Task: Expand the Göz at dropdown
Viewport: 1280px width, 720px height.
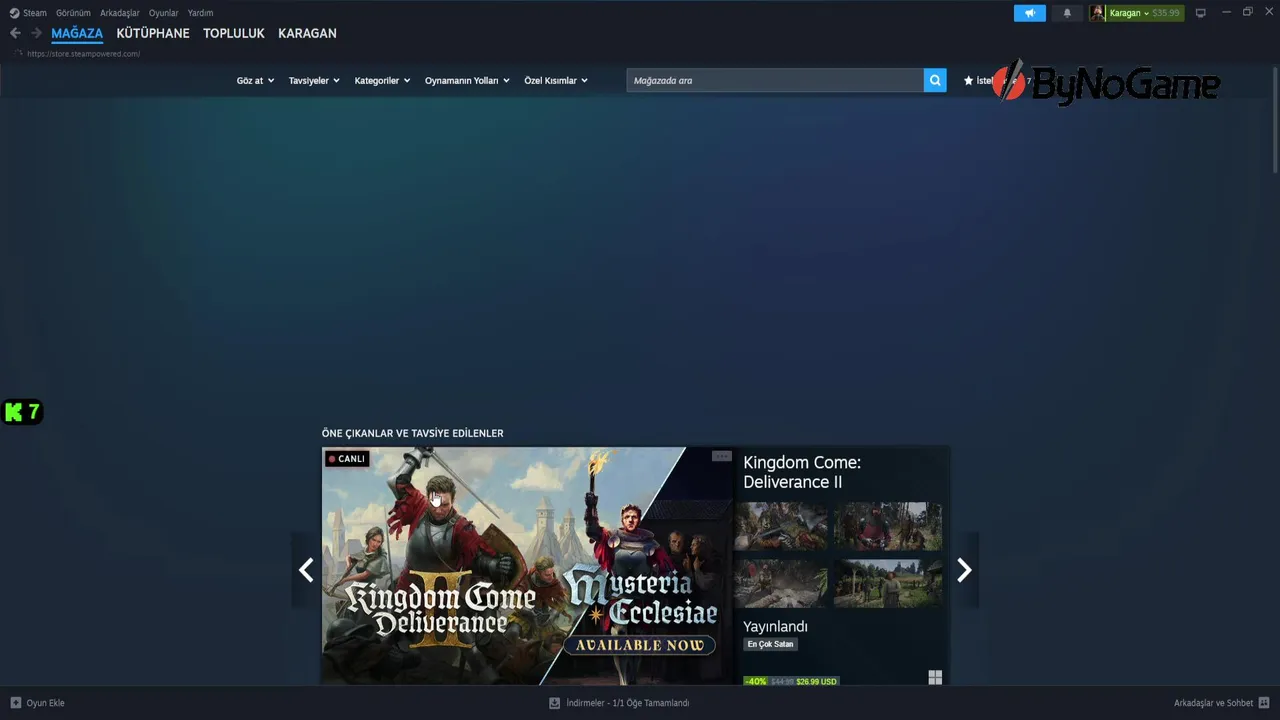Action: tap(255, 80)
